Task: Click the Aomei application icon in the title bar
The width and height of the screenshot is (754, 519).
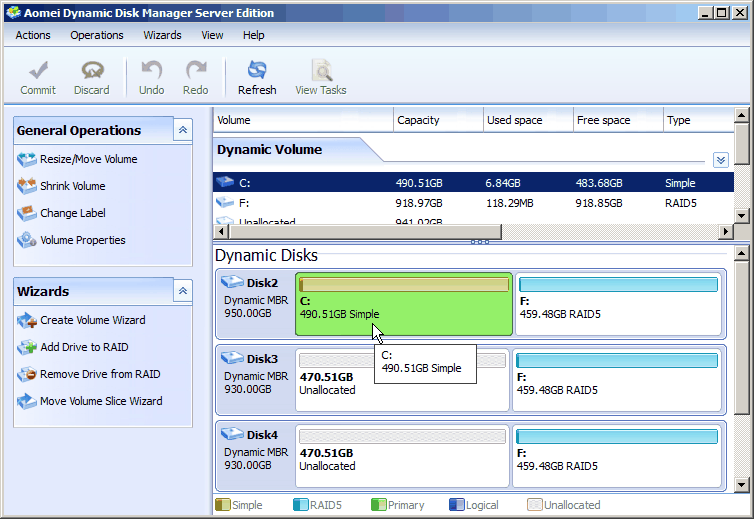Action: [x=13, y=13]
